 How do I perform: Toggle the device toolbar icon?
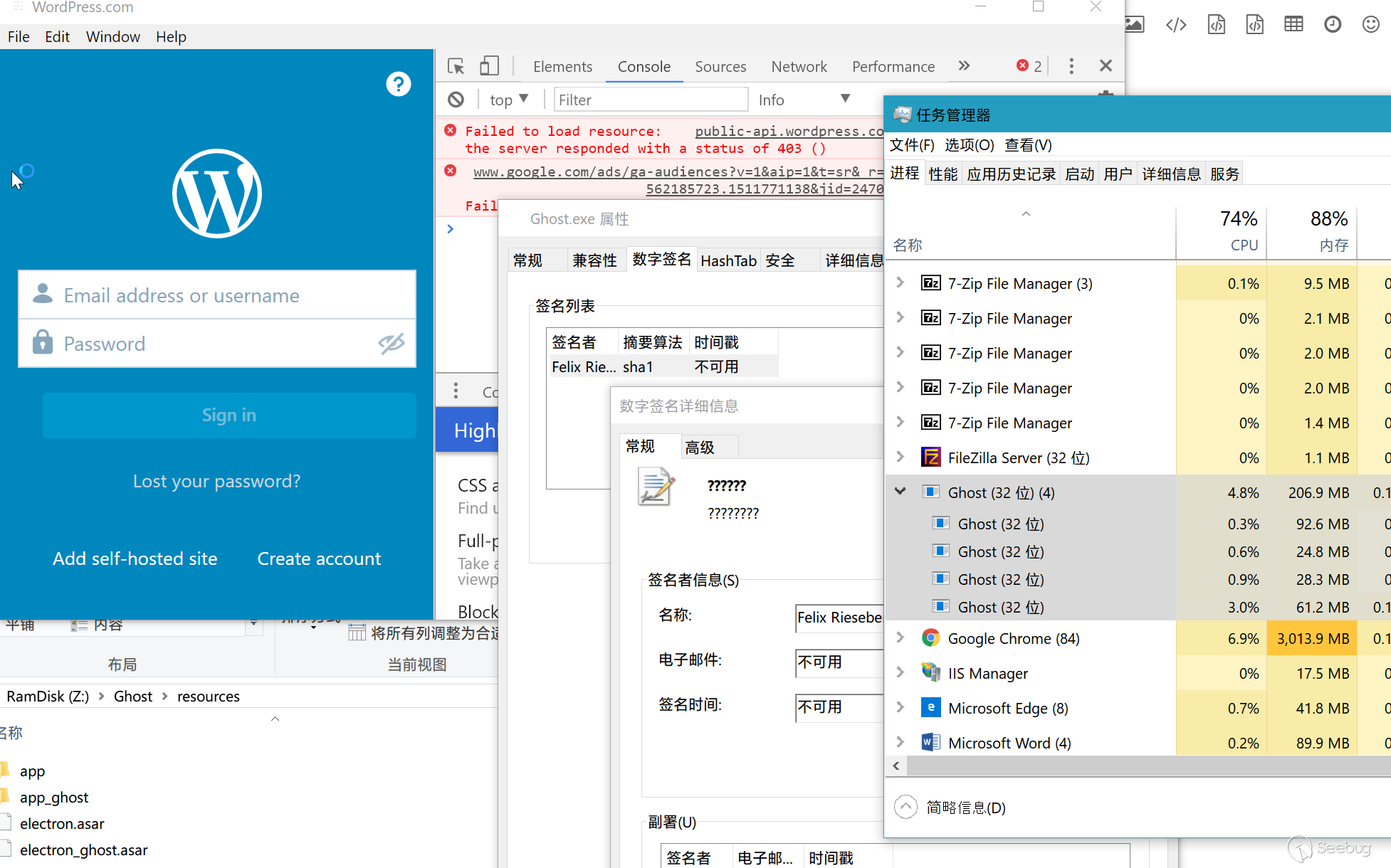(489, 66)
